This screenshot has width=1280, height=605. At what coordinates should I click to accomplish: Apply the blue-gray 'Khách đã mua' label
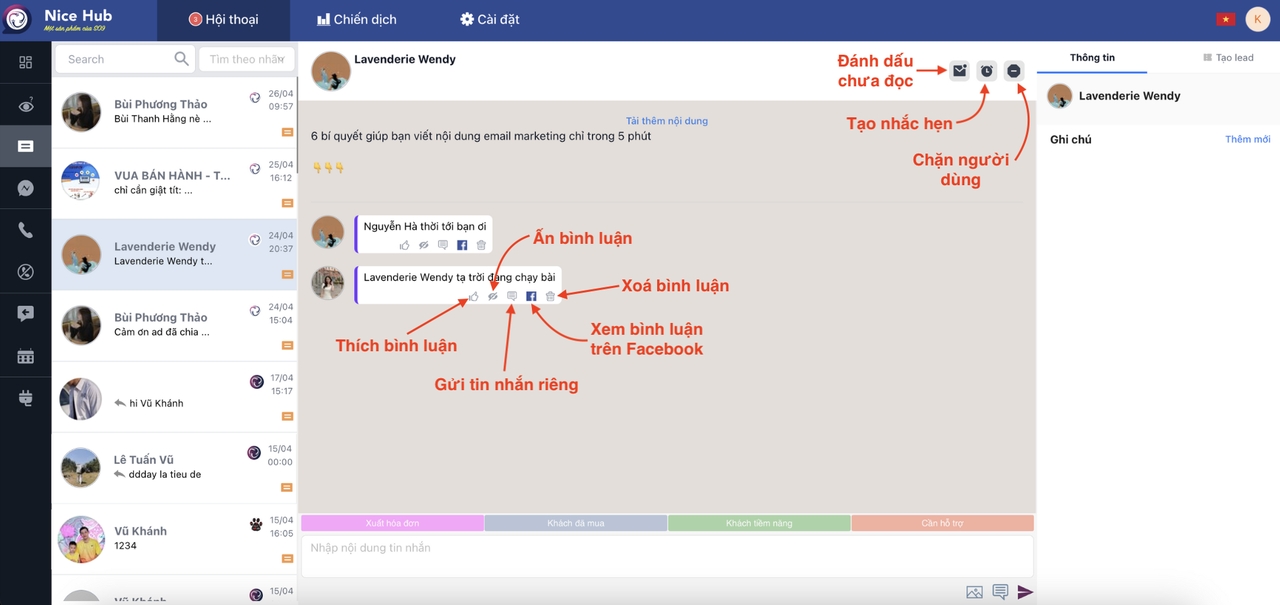576,523
